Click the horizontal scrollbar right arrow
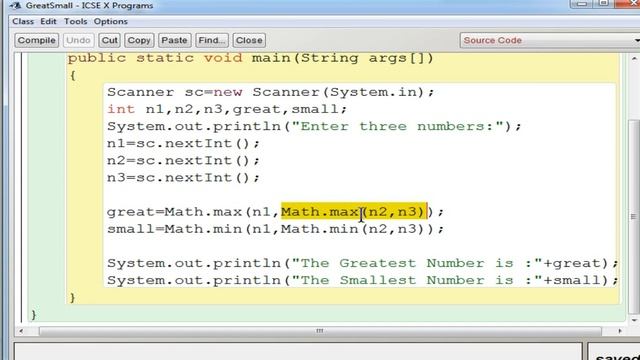The height and width of the screenshot is (360, 640). [x=620, y=331]
